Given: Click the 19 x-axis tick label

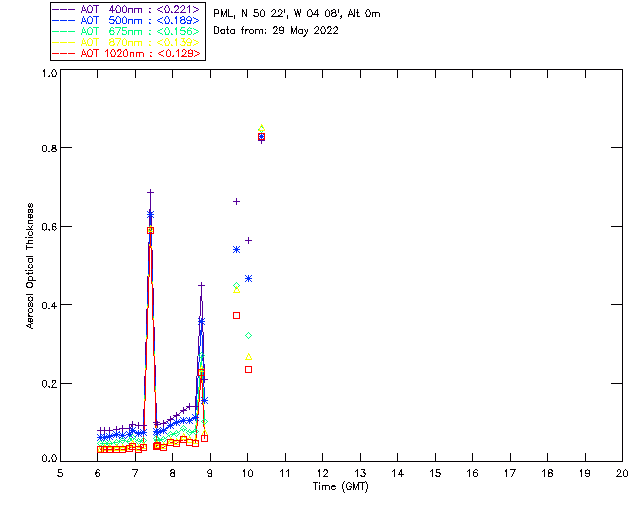Looking at the screenshot, I should coord(585,473).
